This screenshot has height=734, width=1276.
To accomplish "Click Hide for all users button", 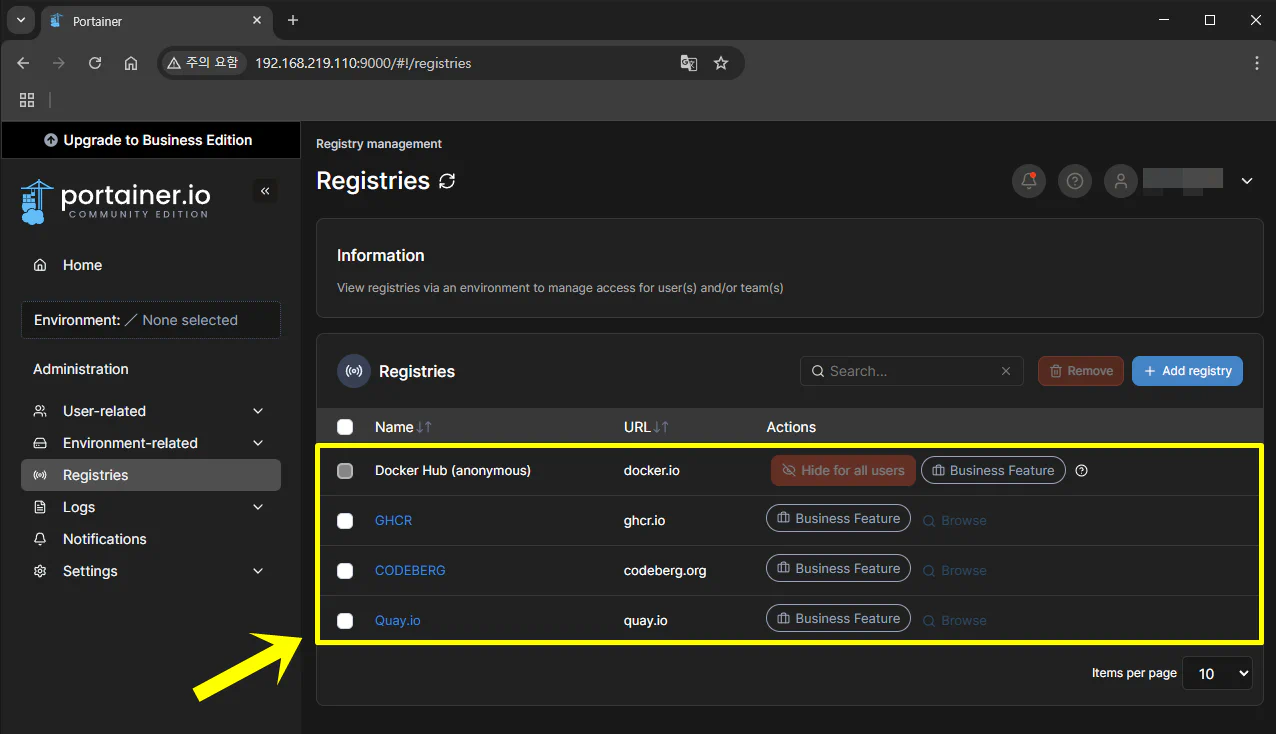I will [843, 470].
